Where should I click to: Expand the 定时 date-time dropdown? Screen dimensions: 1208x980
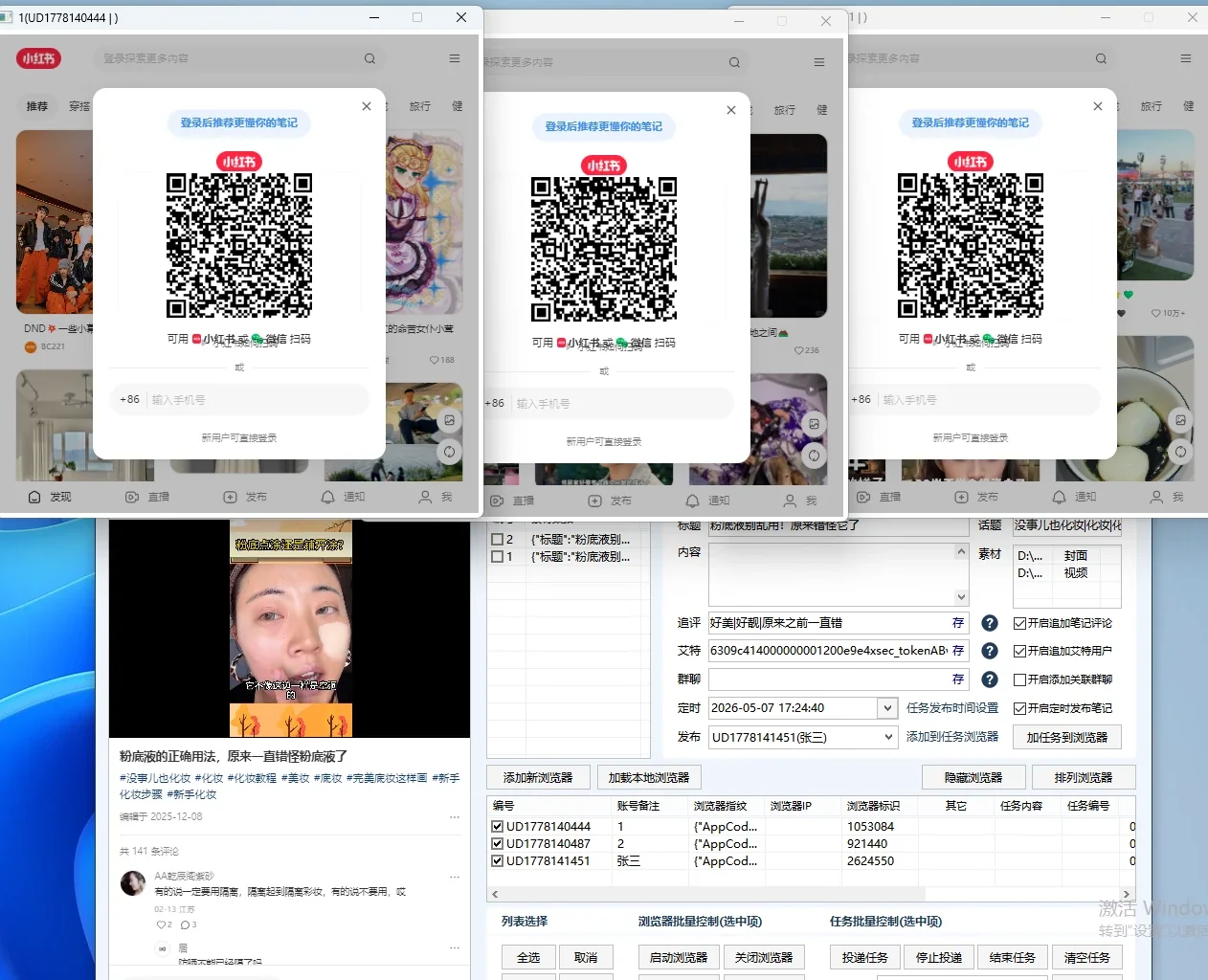[888, 708]
